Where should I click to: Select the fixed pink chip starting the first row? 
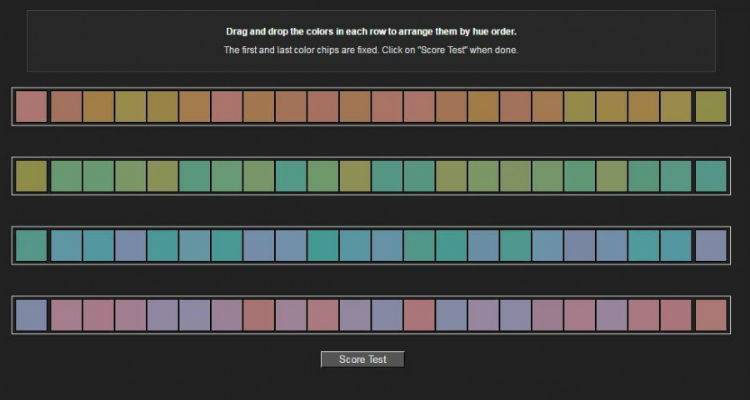(31, 106)
